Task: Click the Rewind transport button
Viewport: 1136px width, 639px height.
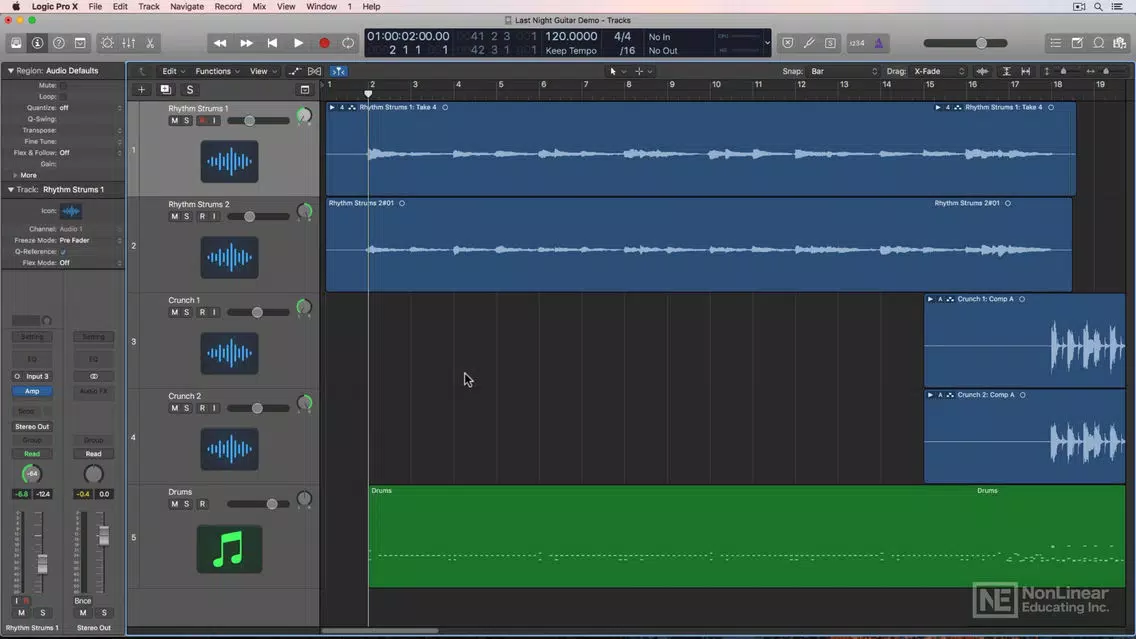Action: pos(220,43)
